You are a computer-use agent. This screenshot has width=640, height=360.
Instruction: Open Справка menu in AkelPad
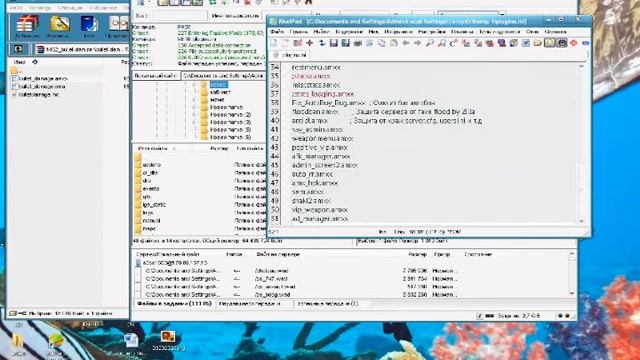(556, 31)
